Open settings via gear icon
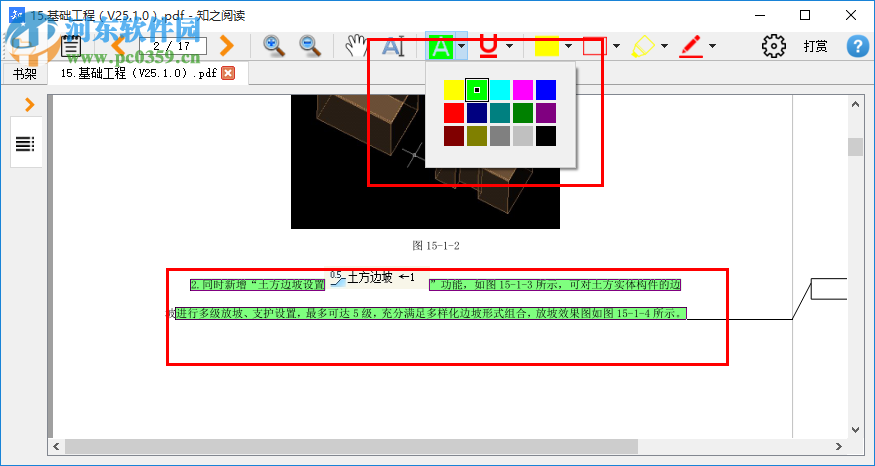875x466 pixels. point(773,46)
